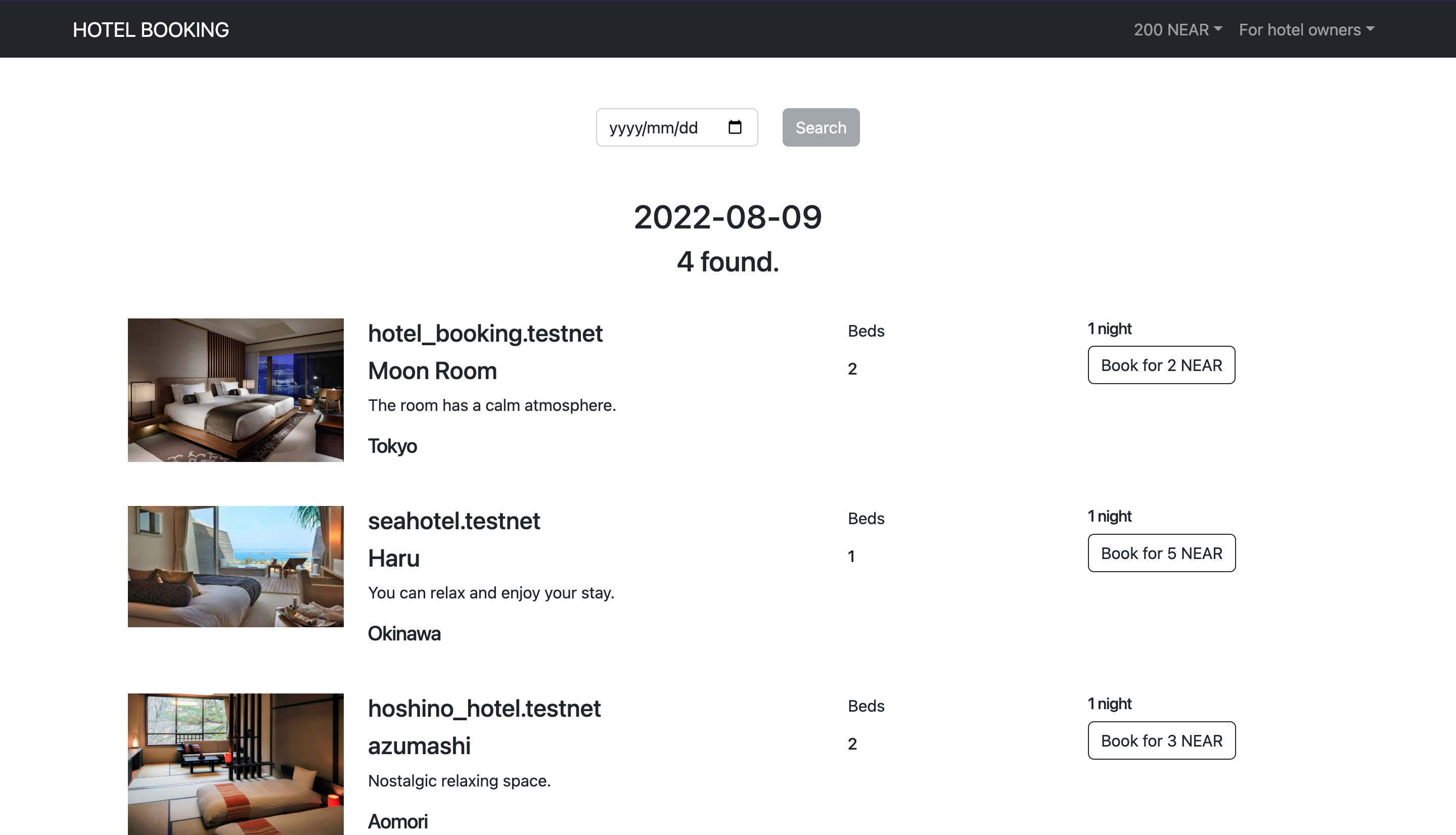Select the hoshino_hotel.testnet owner name
Viewport: 1456px width, 835px height.
484,708
